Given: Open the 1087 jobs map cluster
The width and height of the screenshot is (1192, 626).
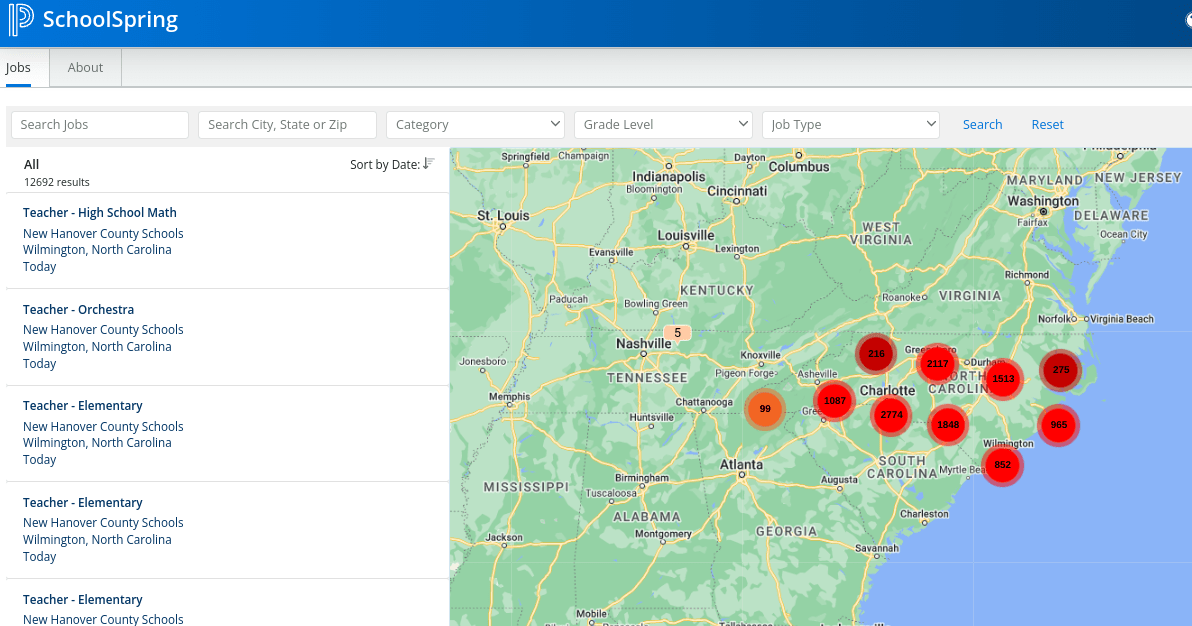Looking at the screenshot, I should (835, 401).
